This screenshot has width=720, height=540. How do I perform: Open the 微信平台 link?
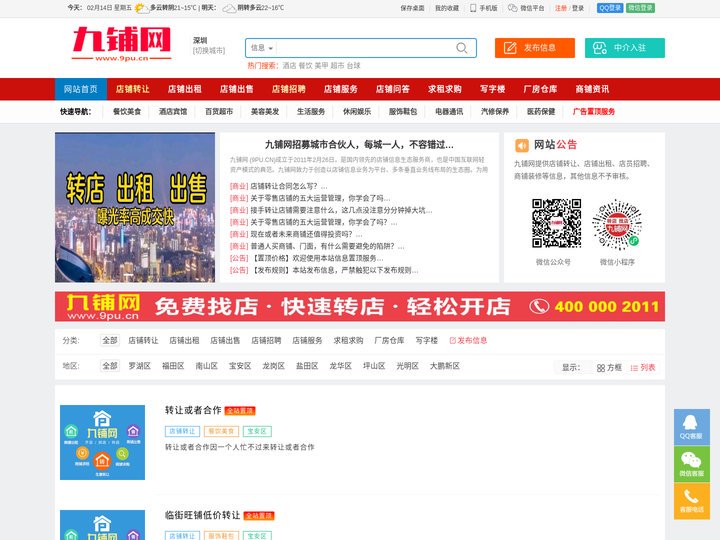pos(526,8)
